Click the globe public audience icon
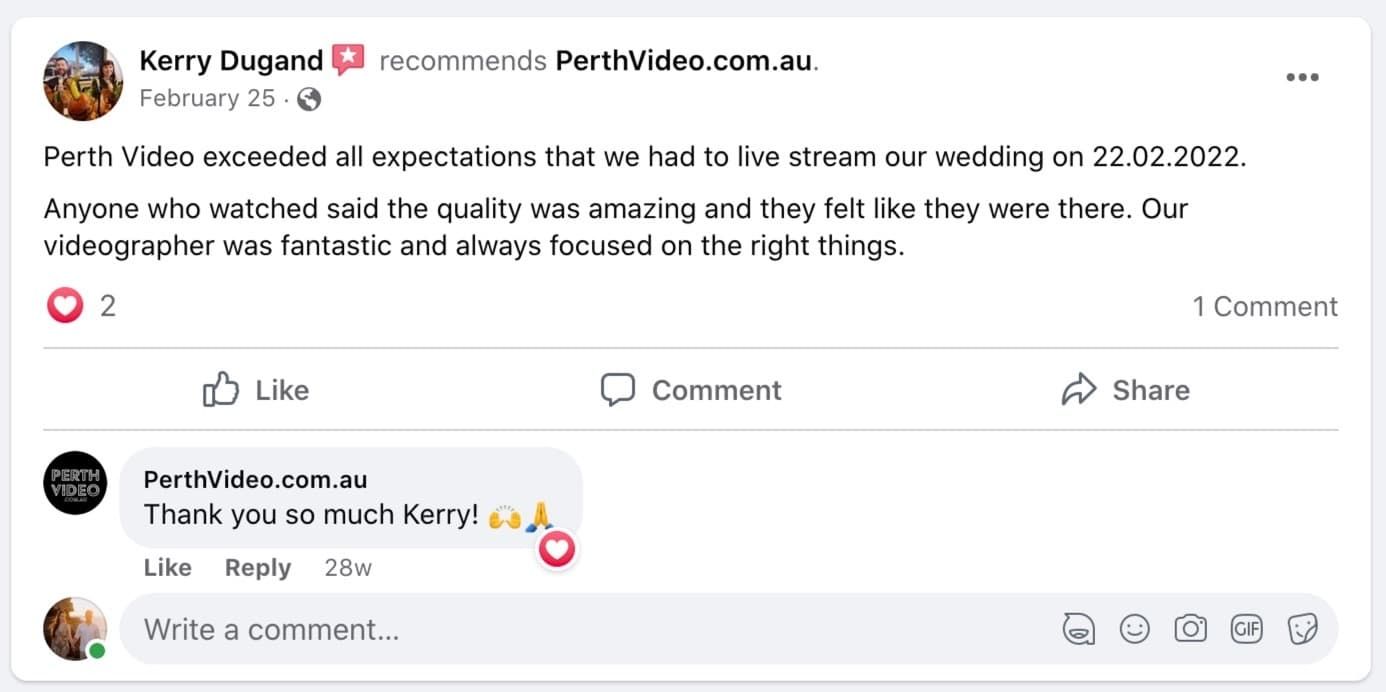This screenshot has width=1386, height=692. (x=310, y=99)
